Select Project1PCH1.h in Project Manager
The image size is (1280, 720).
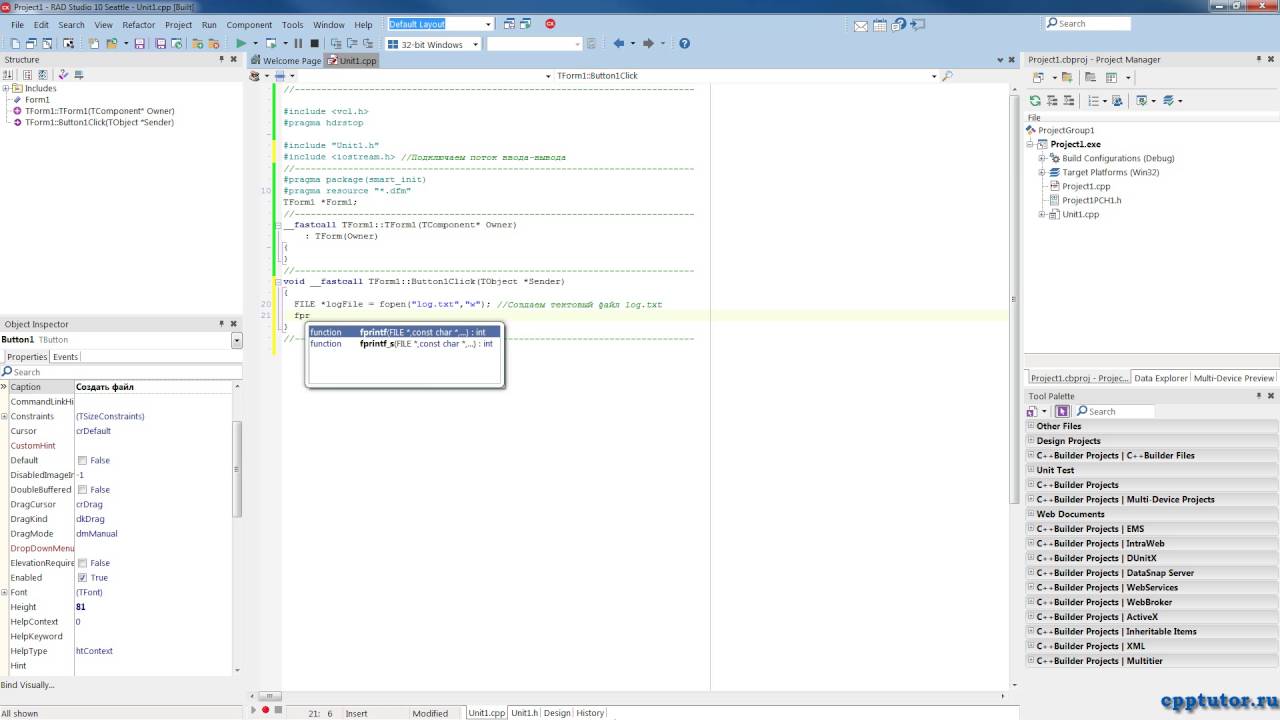point(1091,200)
